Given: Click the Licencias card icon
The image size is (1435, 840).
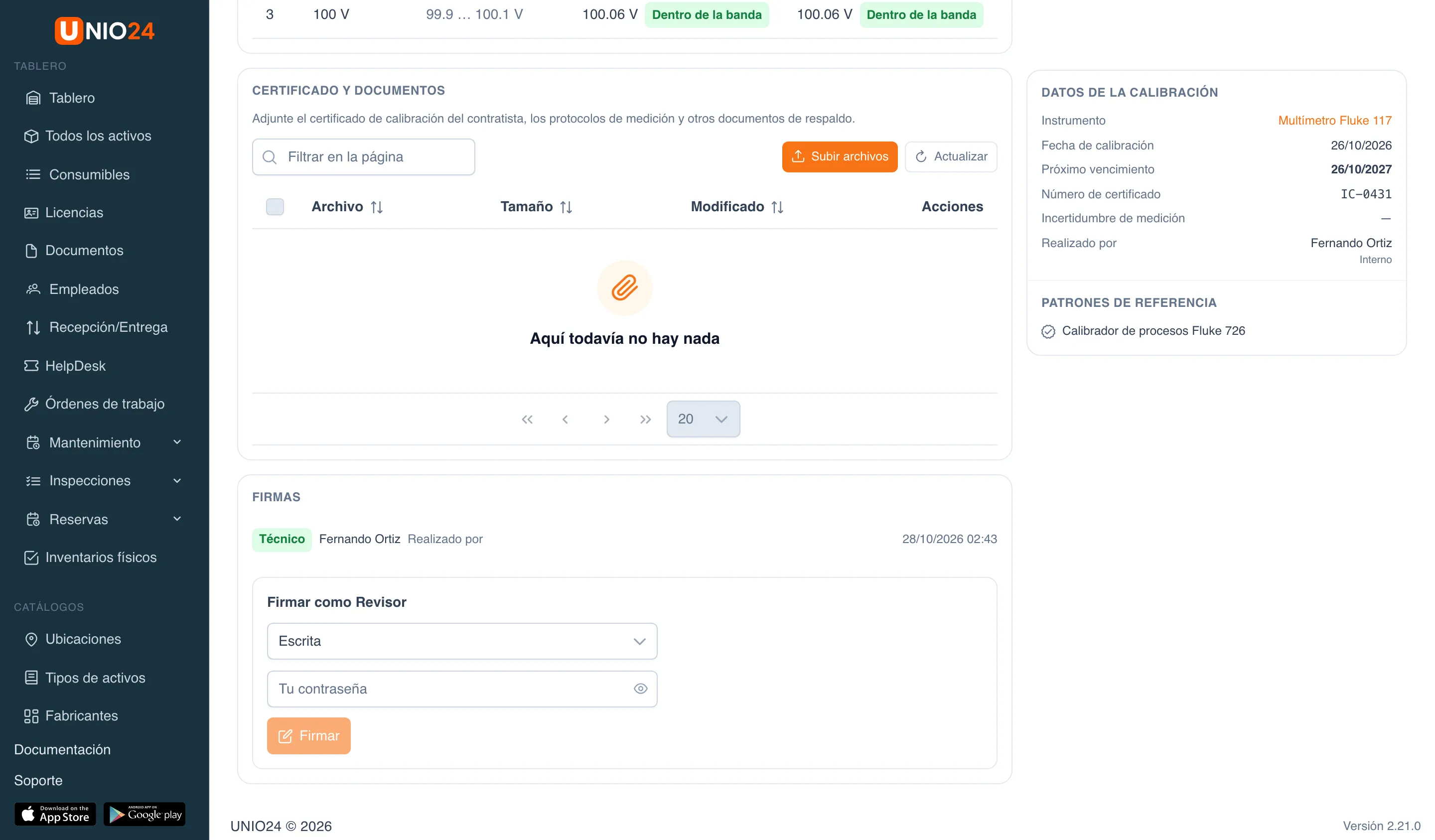Looking at the screenshot, I should click(31, 213).
